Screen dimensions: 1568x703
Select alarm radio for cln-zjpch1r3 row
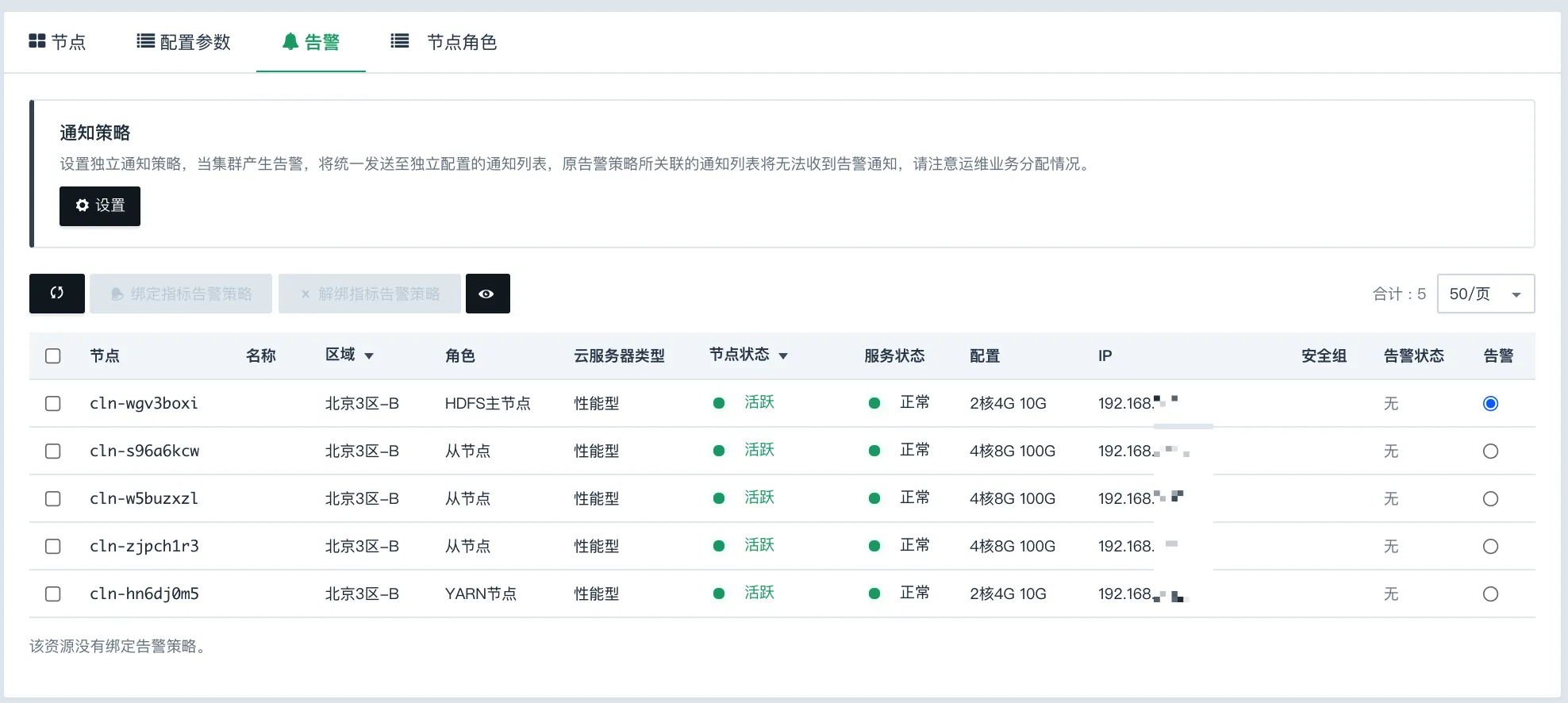pyautogui.click(x=1490, y=547)
